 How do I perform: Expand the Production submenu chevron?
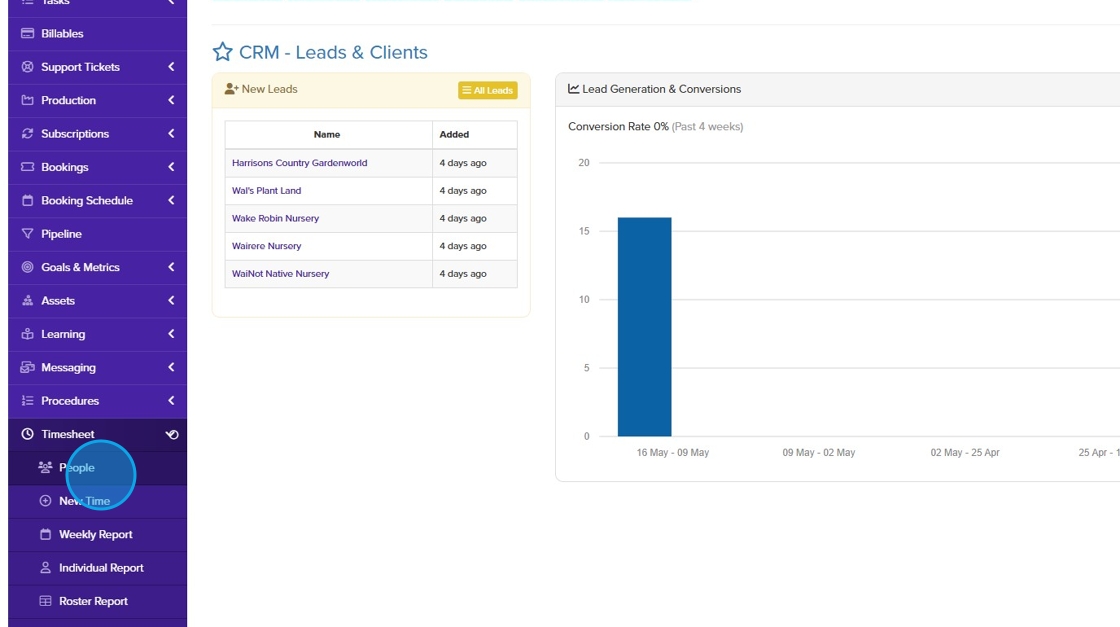[x=171, y=100]
